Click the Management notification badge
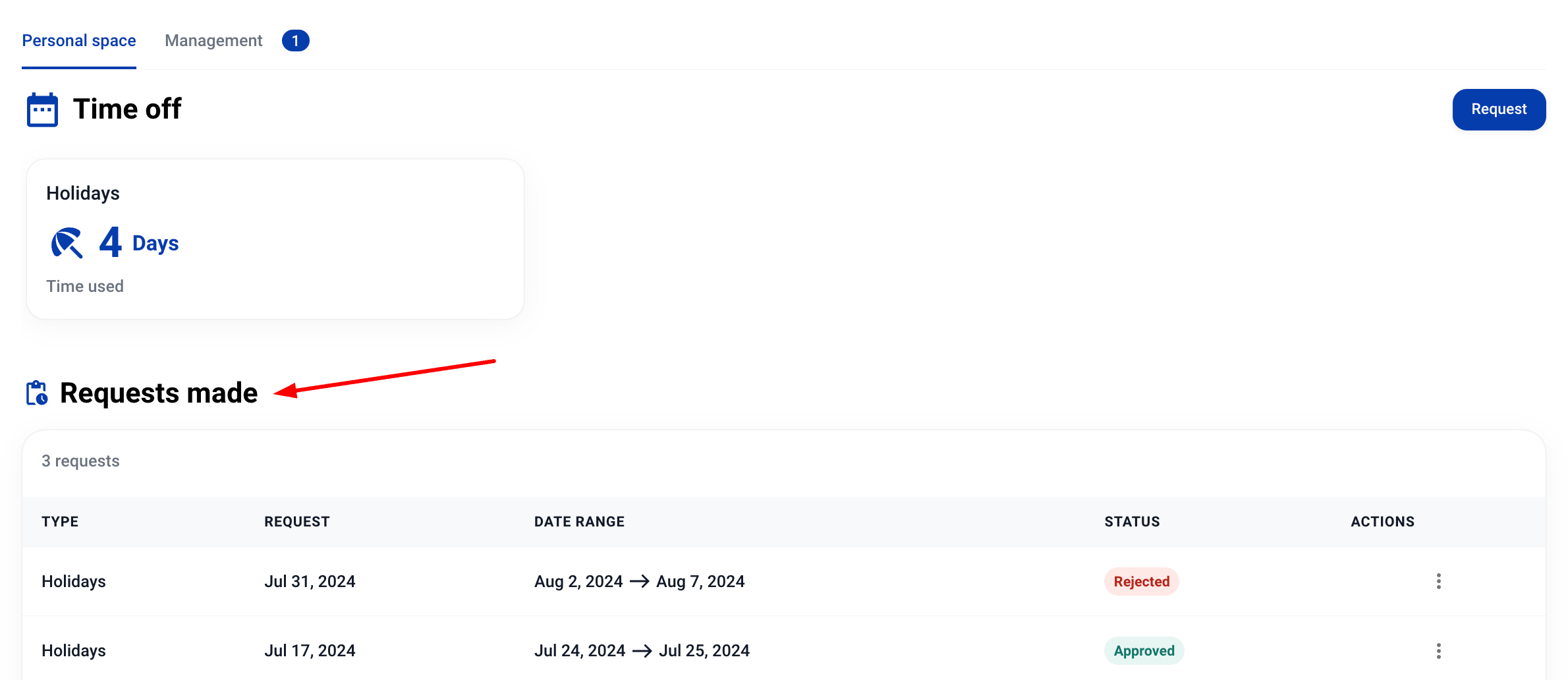The image size is (1568, 680). 295,41
